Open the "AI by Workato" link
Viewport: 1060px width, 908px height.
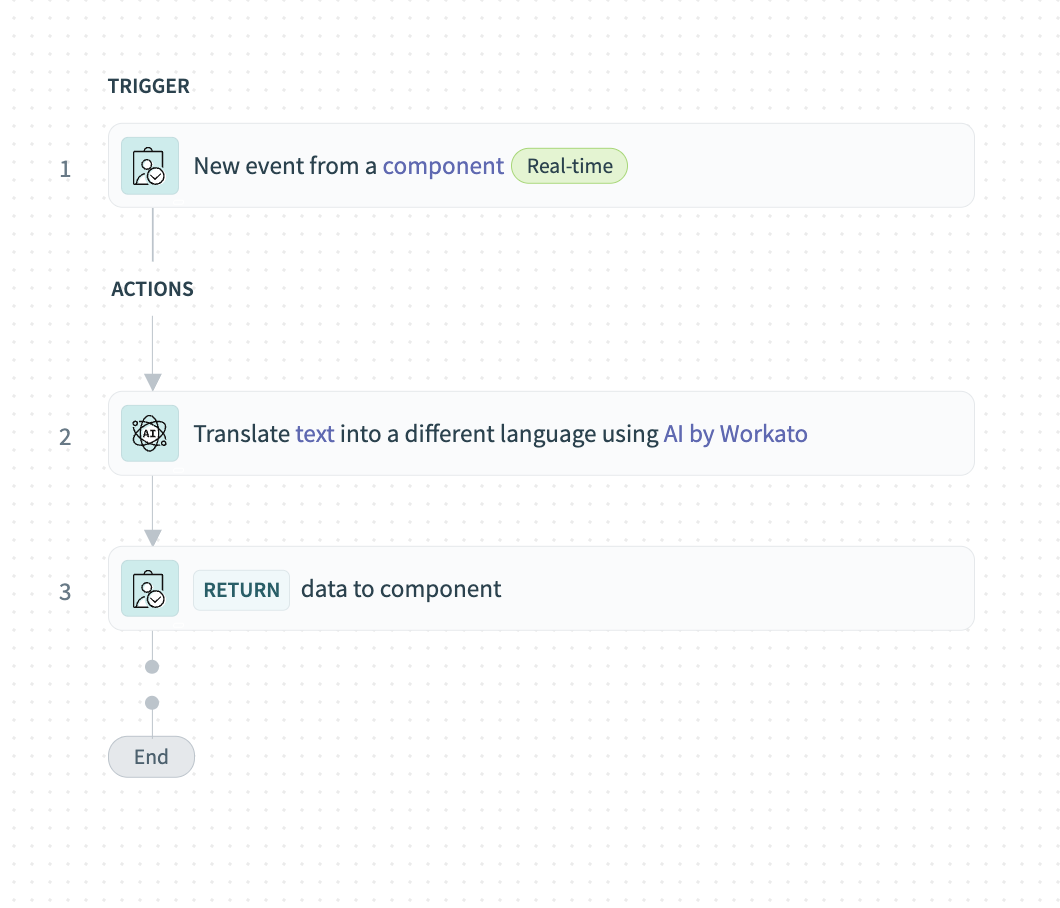tap(735, 434)
